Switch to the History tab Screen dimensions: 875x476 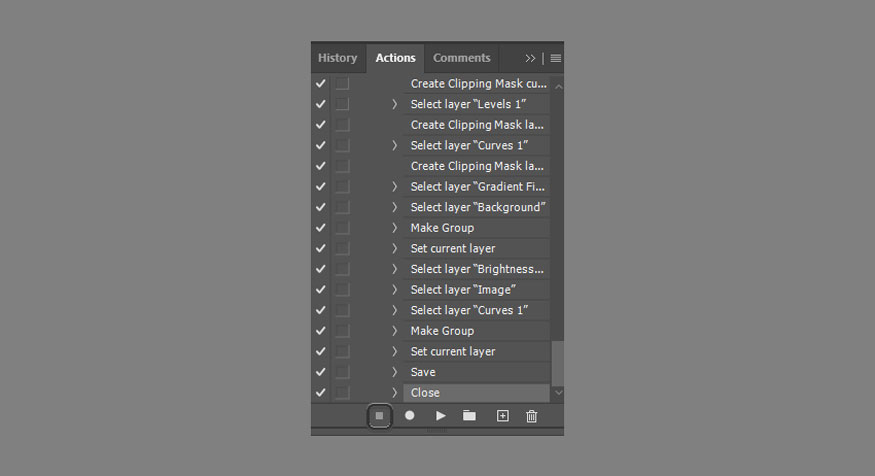(338, 58)
